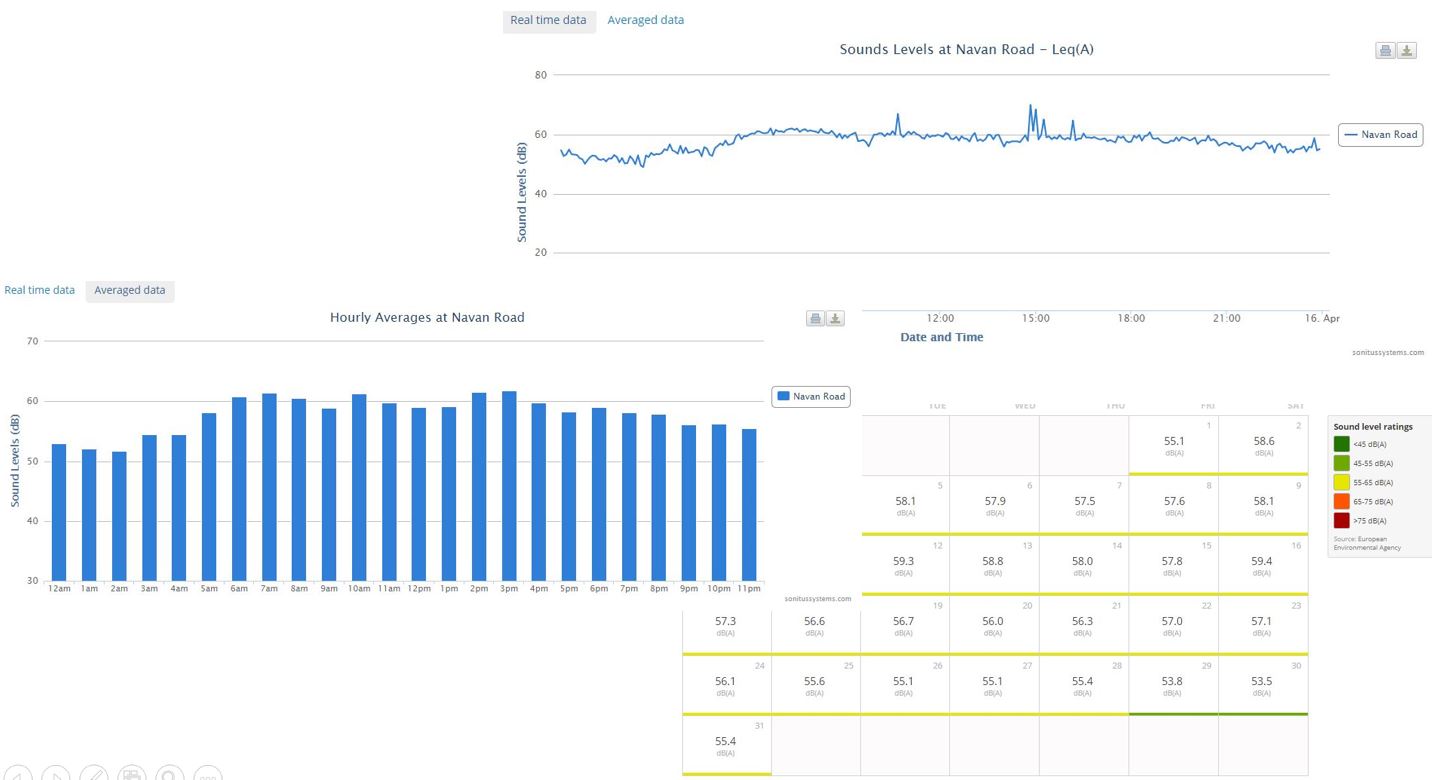Open more slideshow options ellipsis
The height and width of the screenshot is (780, 1432).
[x=207, y=775]
